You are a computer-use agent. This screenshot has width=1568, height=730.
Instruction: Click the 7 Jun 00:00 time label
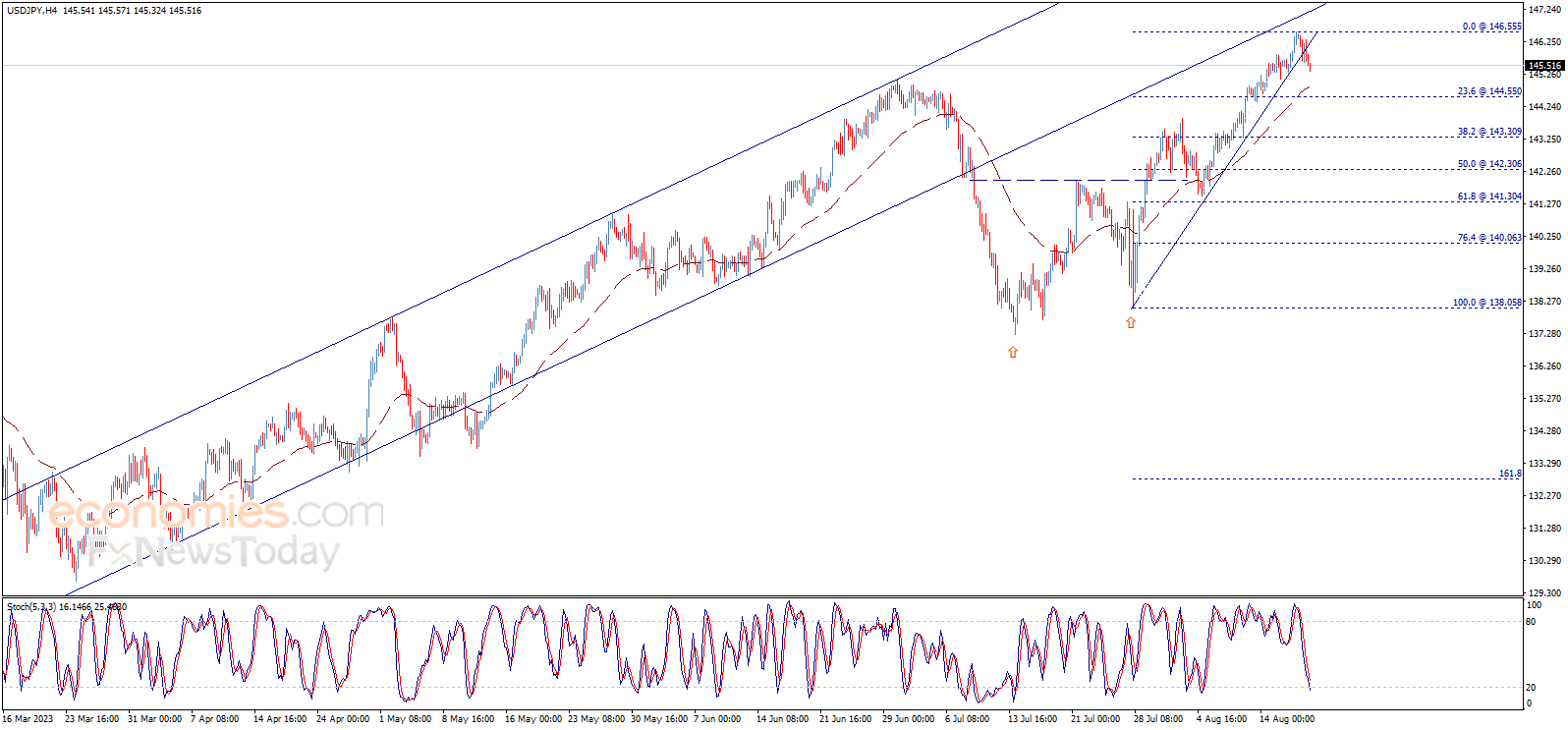(x=718, y=719)
